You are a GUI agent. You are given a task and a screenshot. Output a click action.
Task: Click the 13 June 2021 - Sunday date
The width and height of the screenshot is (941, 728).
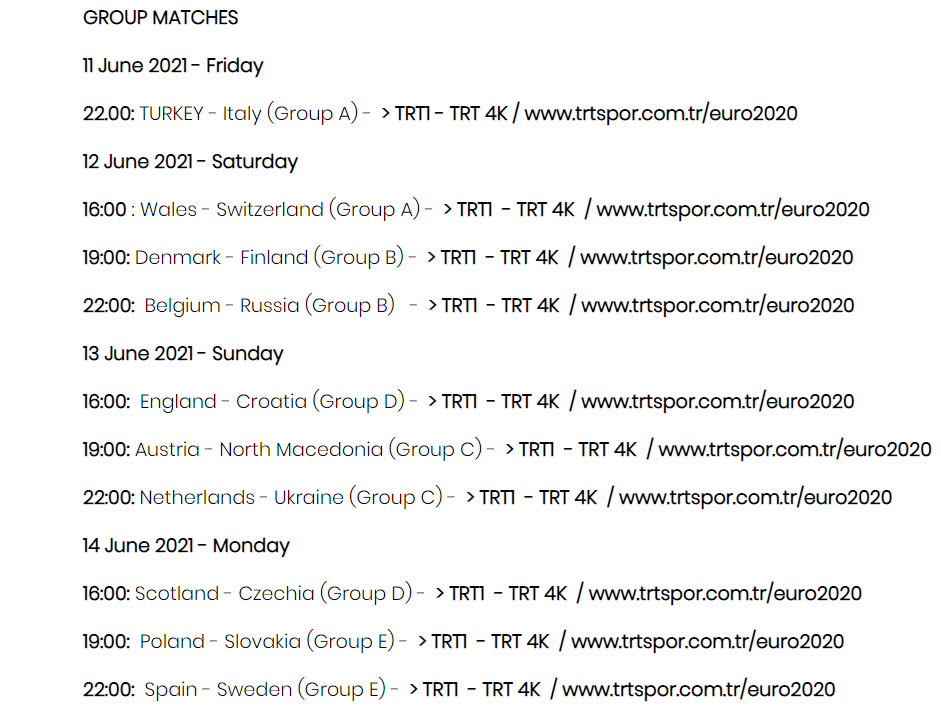click(x=183, y=353)
